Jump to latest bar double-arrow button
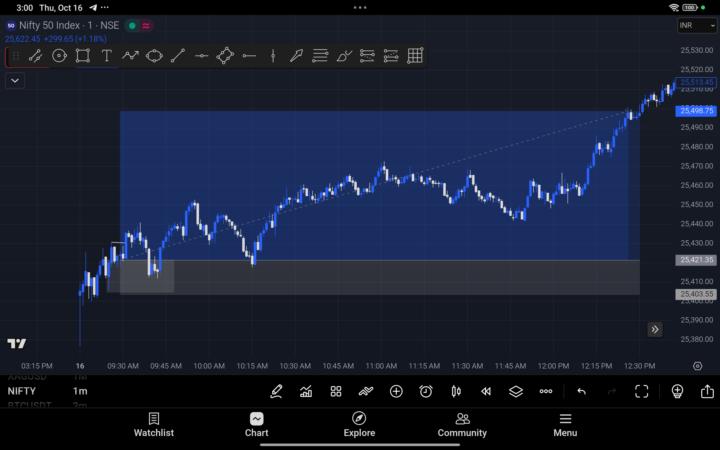The width and height of the screenshot is (720, 450). coord(655,329)
